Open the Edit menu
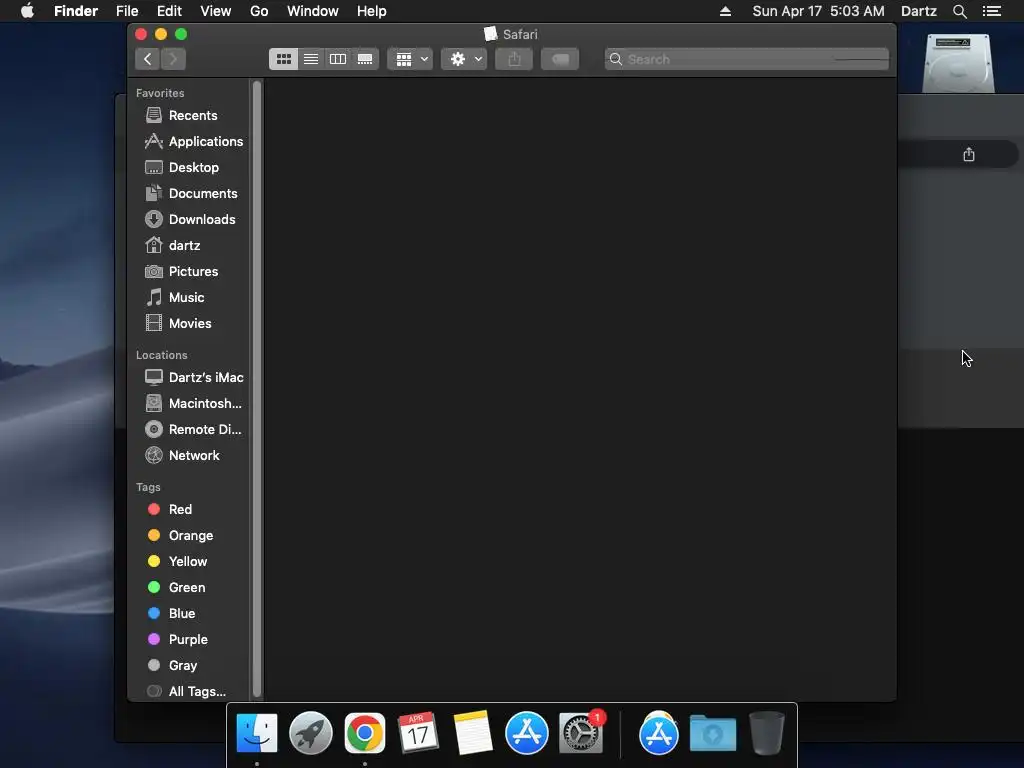This screenshot has width=1024, height=768. [169, 11]
